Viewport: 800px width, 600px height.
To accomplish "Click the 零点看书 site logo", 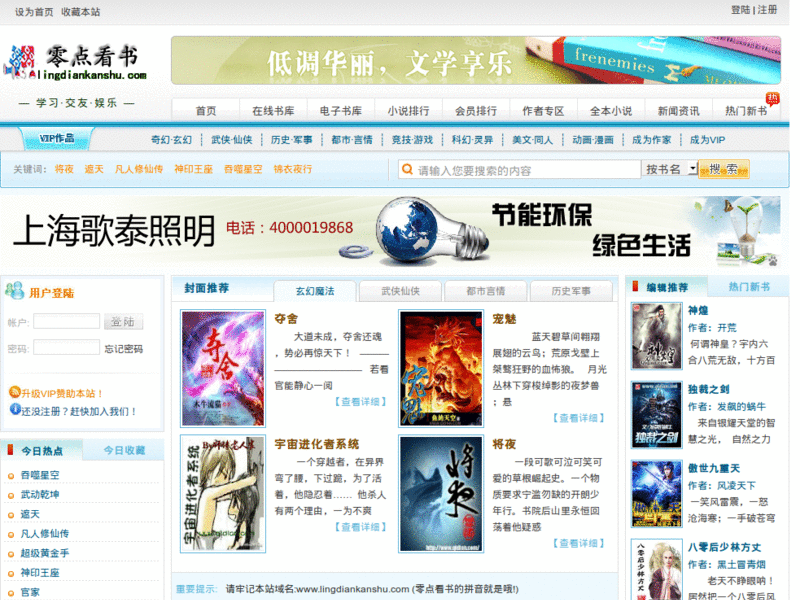I will pos(77,64).
